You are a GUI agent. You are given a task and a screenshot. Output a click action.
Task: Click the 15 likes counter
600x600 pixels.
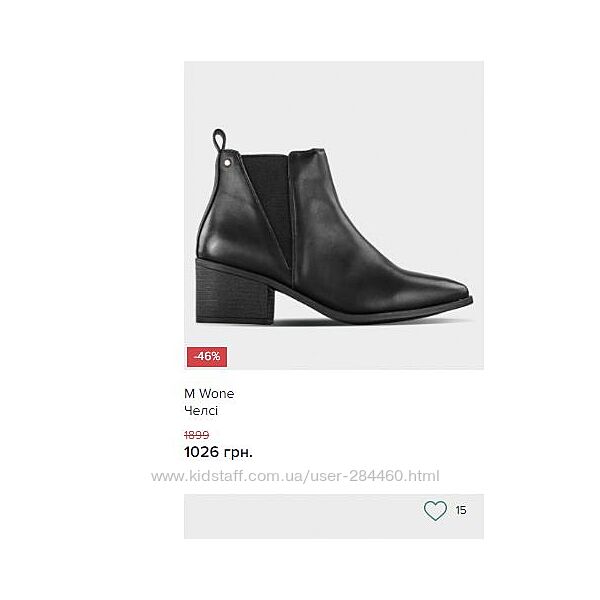point(461,510)
